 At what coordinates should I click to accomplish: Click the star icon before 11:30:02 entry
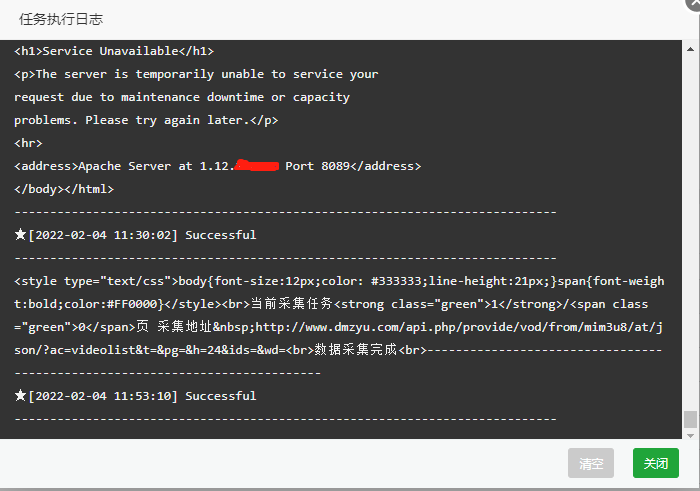20,234
